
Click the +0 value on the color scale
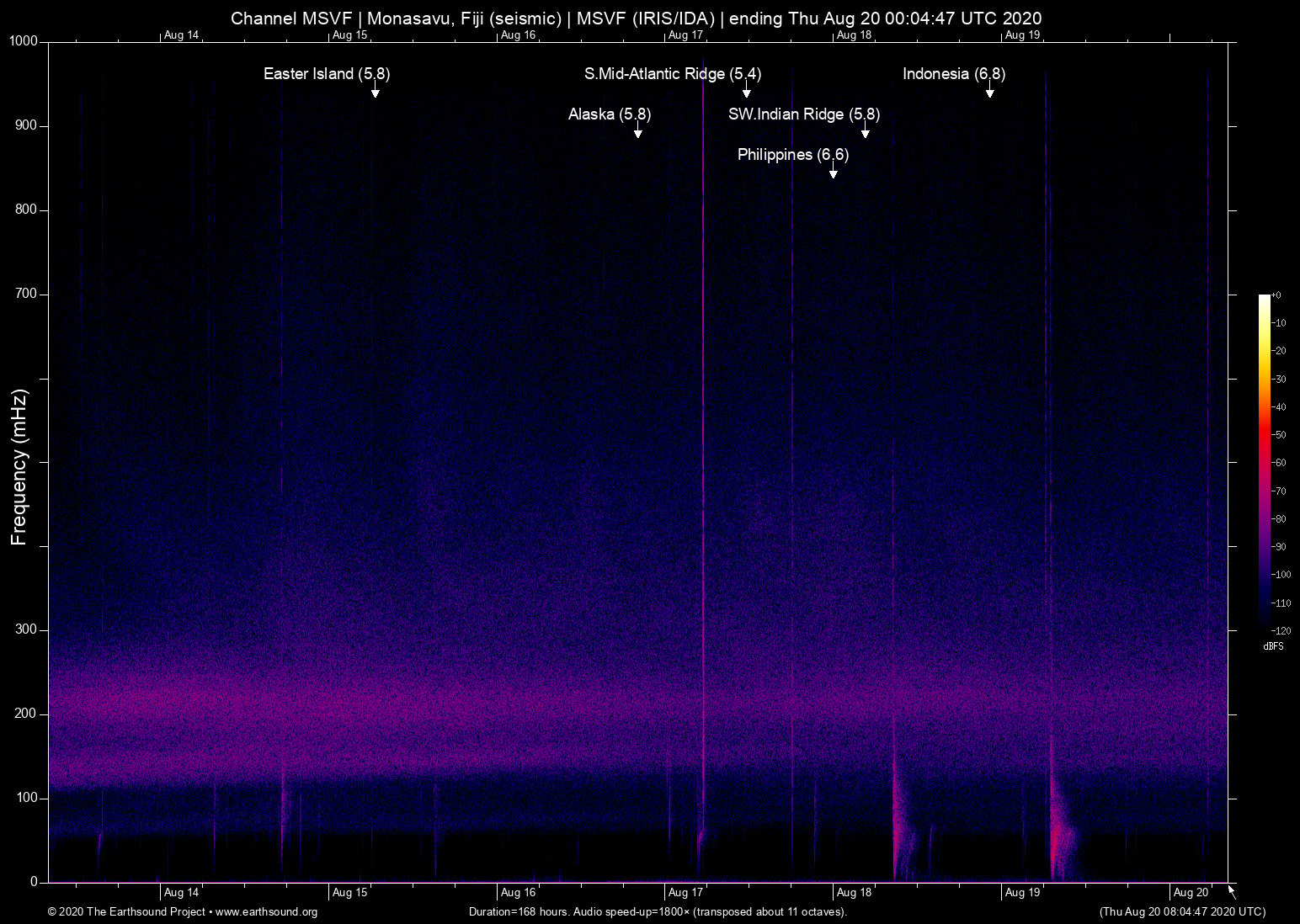point(1276,295)
